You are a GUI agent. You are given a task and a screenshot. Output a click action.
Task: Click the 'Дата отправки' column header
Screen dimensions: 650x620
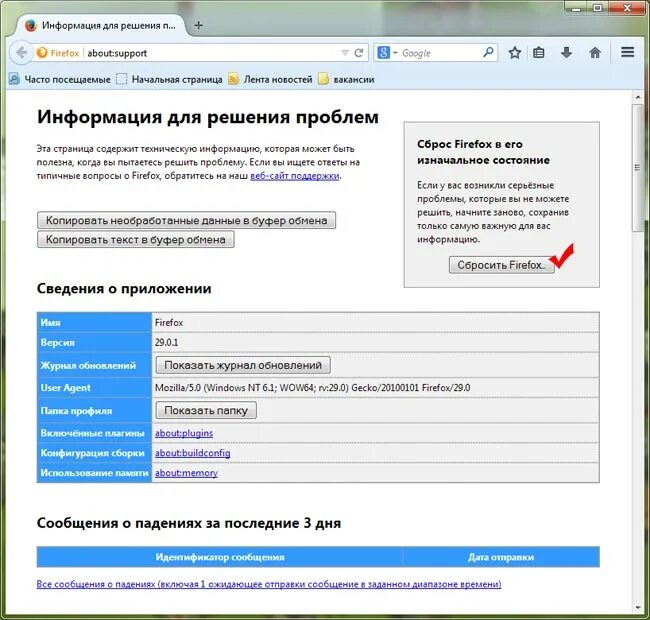point(501,557)
